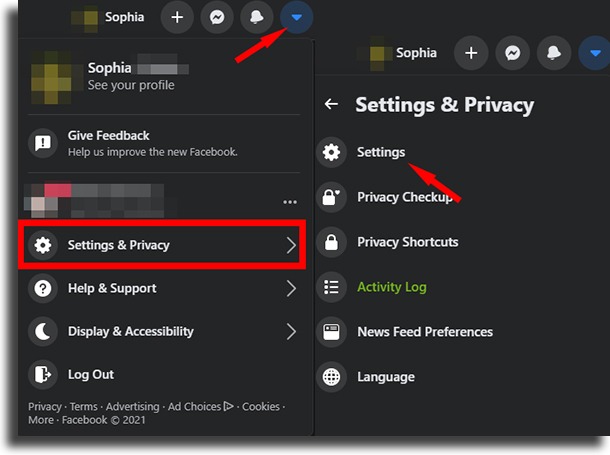Select Give Feedback entry
The height and width of the screenshot is (455, 610).
pos(162,143)
